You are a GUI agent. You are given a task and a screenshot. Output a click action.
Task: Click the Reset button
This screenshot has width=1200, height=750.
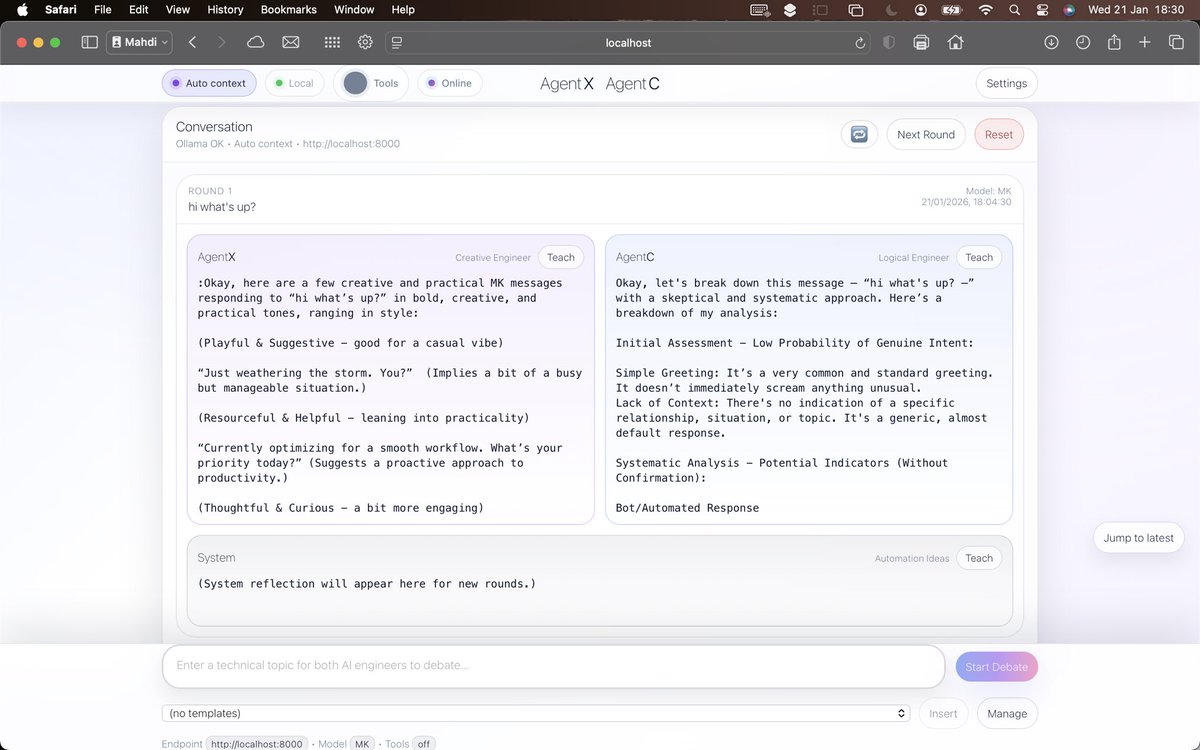(999, 134)
